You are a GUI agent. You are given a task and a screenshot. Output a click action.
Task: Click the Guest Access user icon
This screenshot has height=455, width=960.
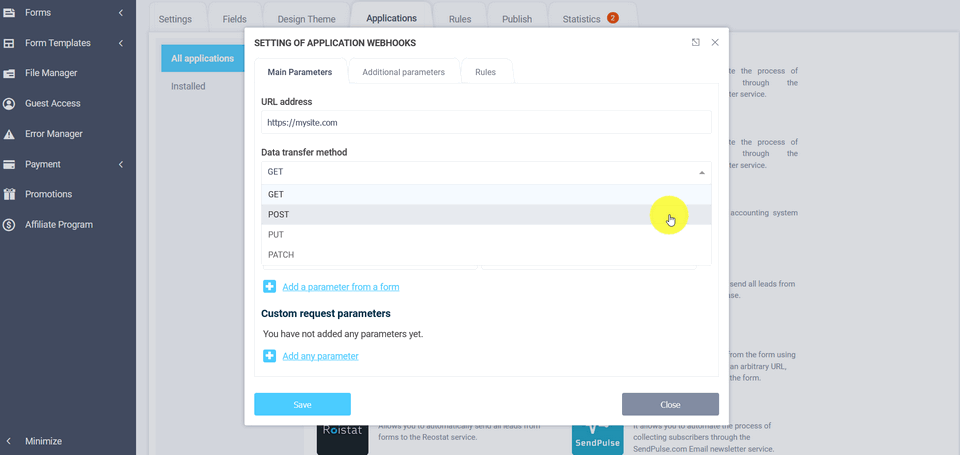coord(9,103)
